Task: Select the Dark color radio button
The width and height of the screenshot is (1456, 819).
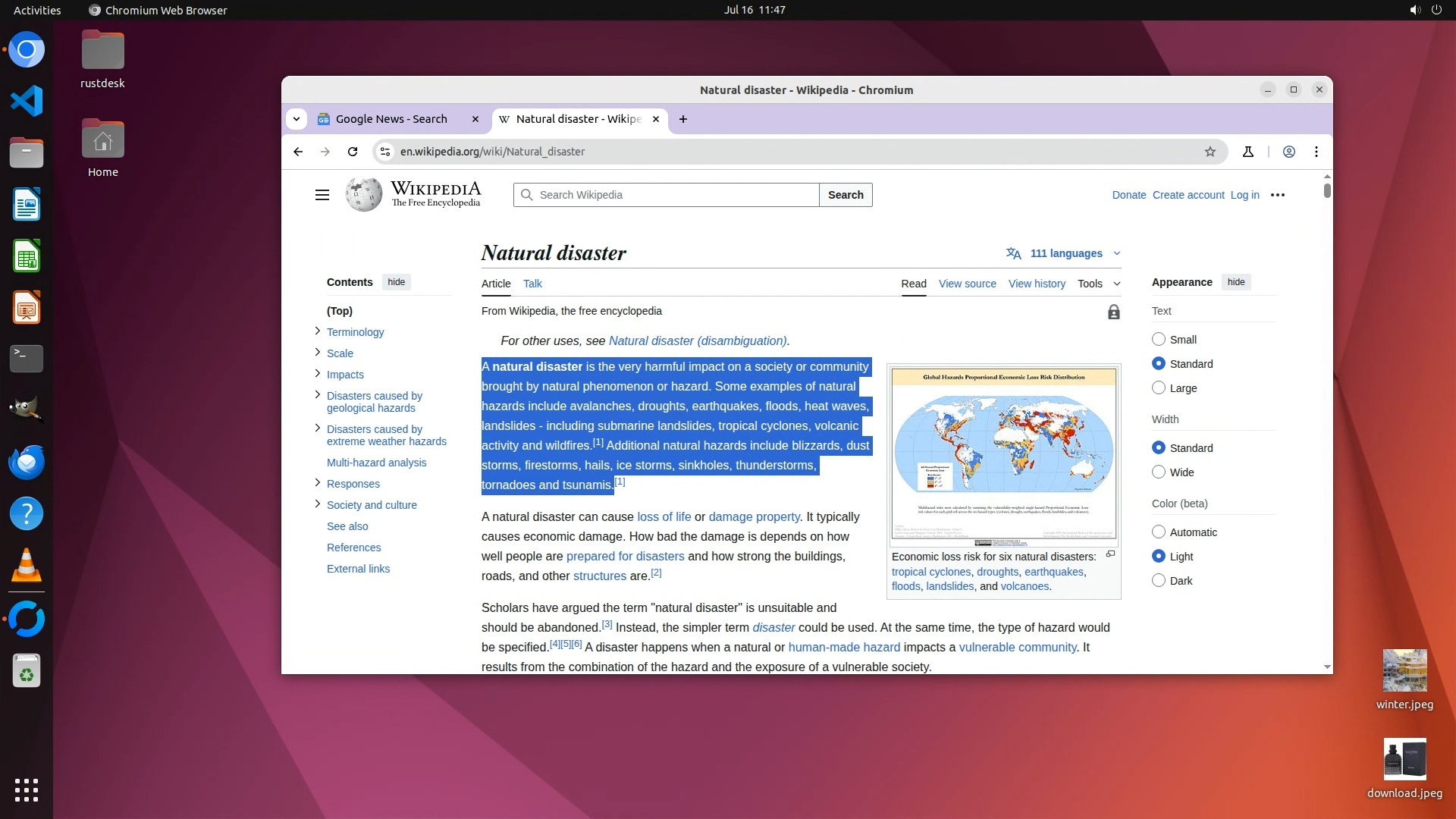Action: click(1159, 581)
